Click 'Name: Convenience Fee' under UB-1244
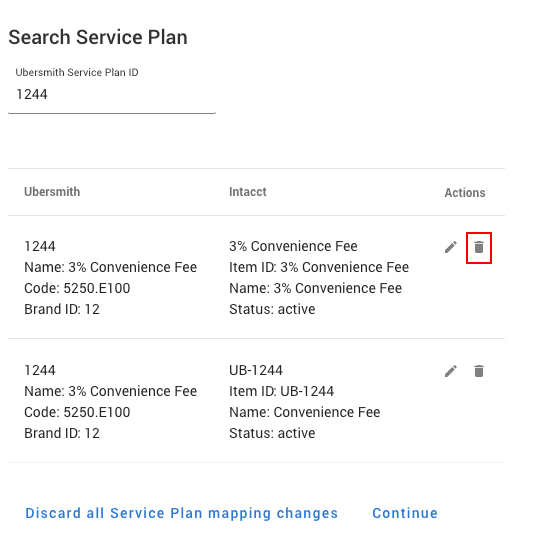Screen dimensions: 558x555 pyautogui.click(x=305, y=412)
